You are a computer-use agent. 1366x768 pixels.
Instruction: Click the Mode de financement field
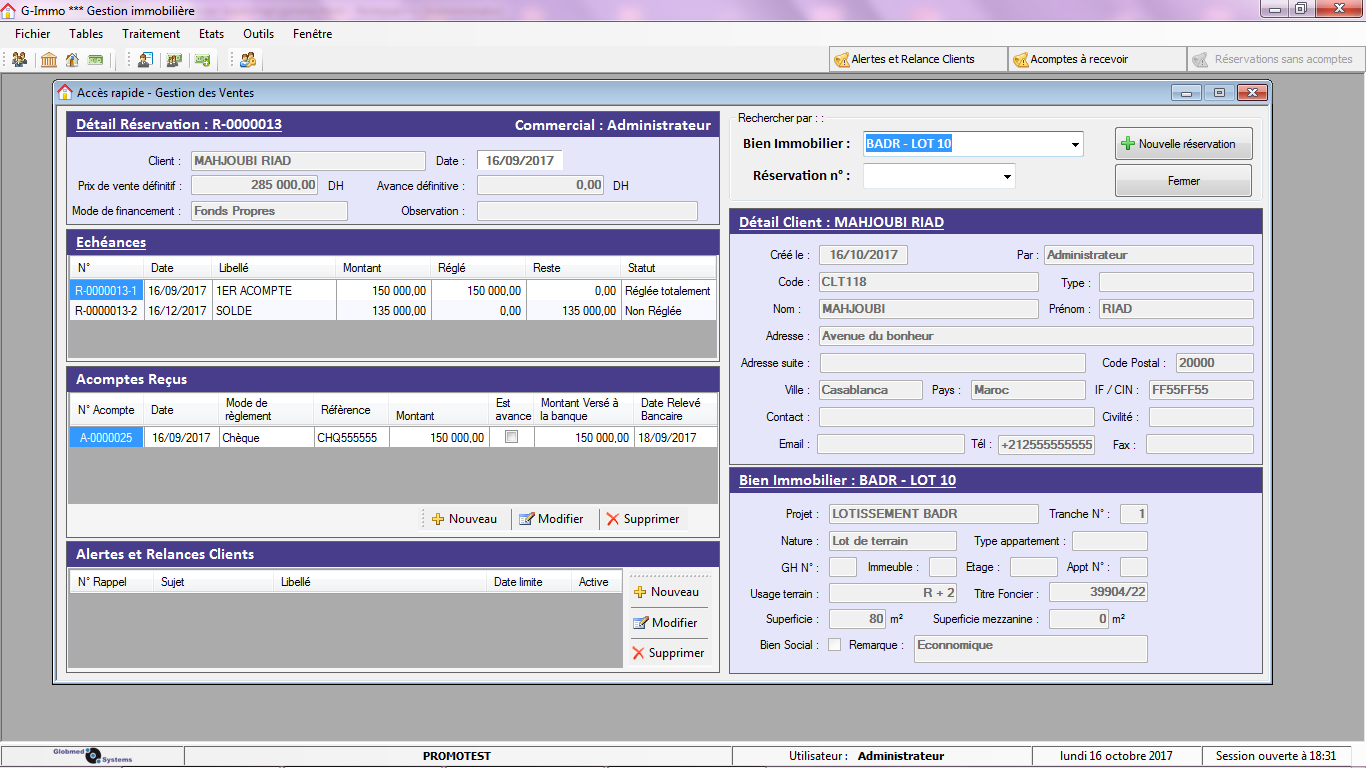(x=269, y=211)
